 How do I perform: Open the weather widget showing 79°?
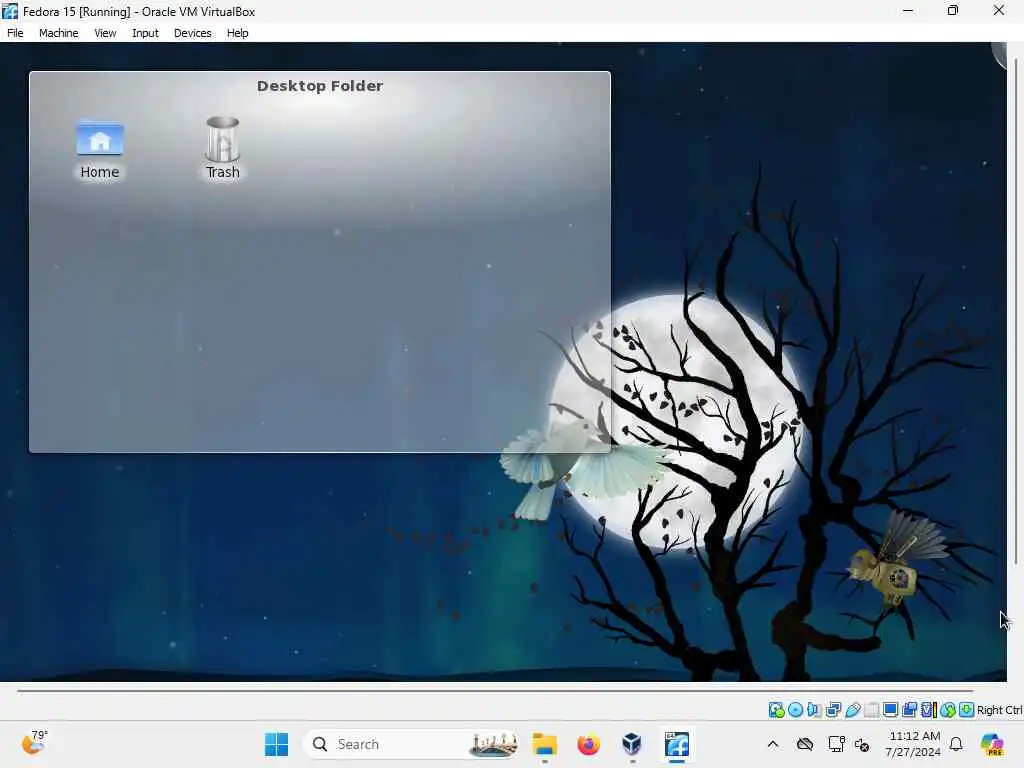pyautogui.click(x=34, y=743)
